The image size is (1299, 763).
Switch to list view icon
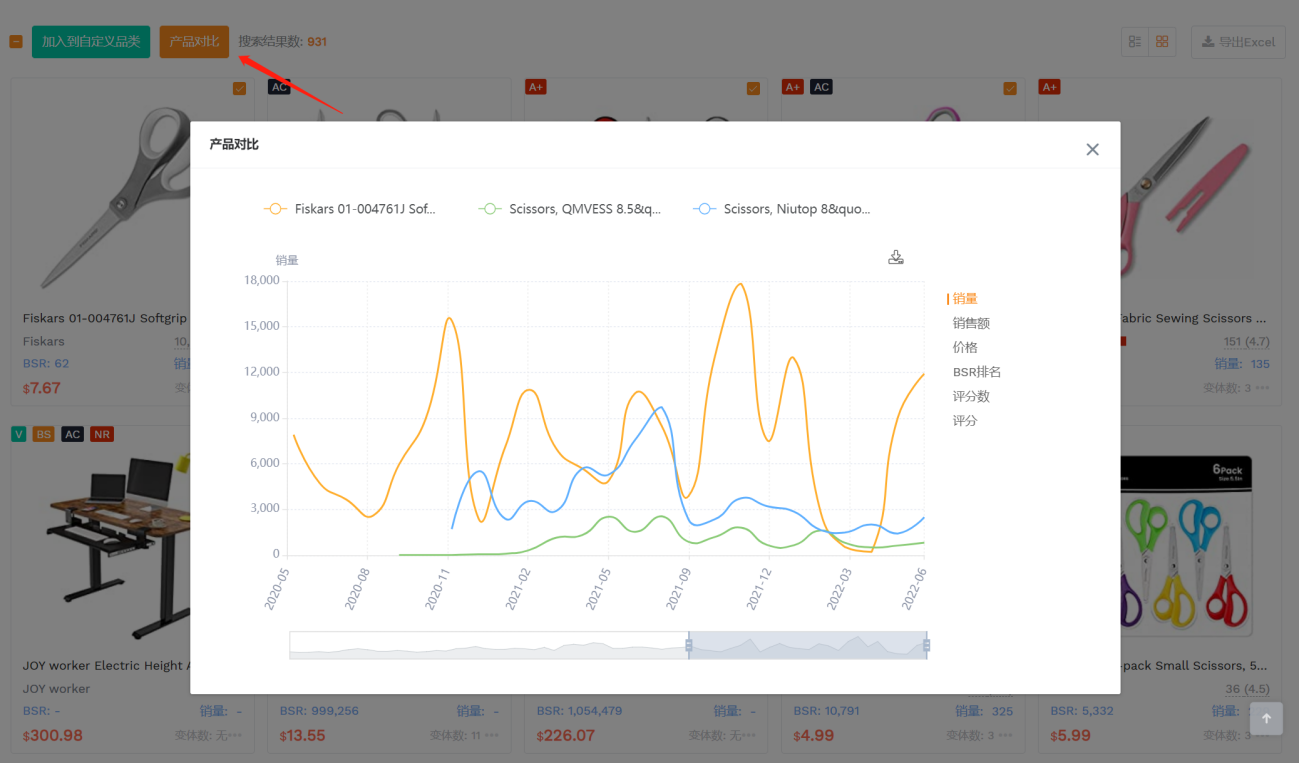tap(1135, 42)
